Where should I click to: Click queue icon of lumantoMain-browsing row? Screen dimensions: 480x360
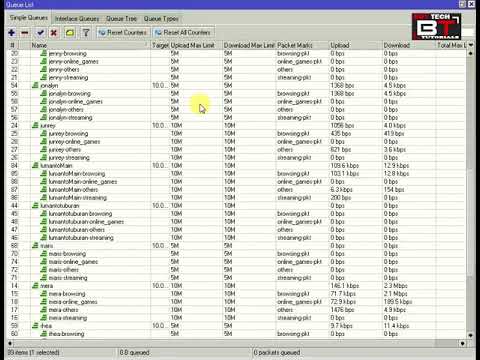pos(44,173)
